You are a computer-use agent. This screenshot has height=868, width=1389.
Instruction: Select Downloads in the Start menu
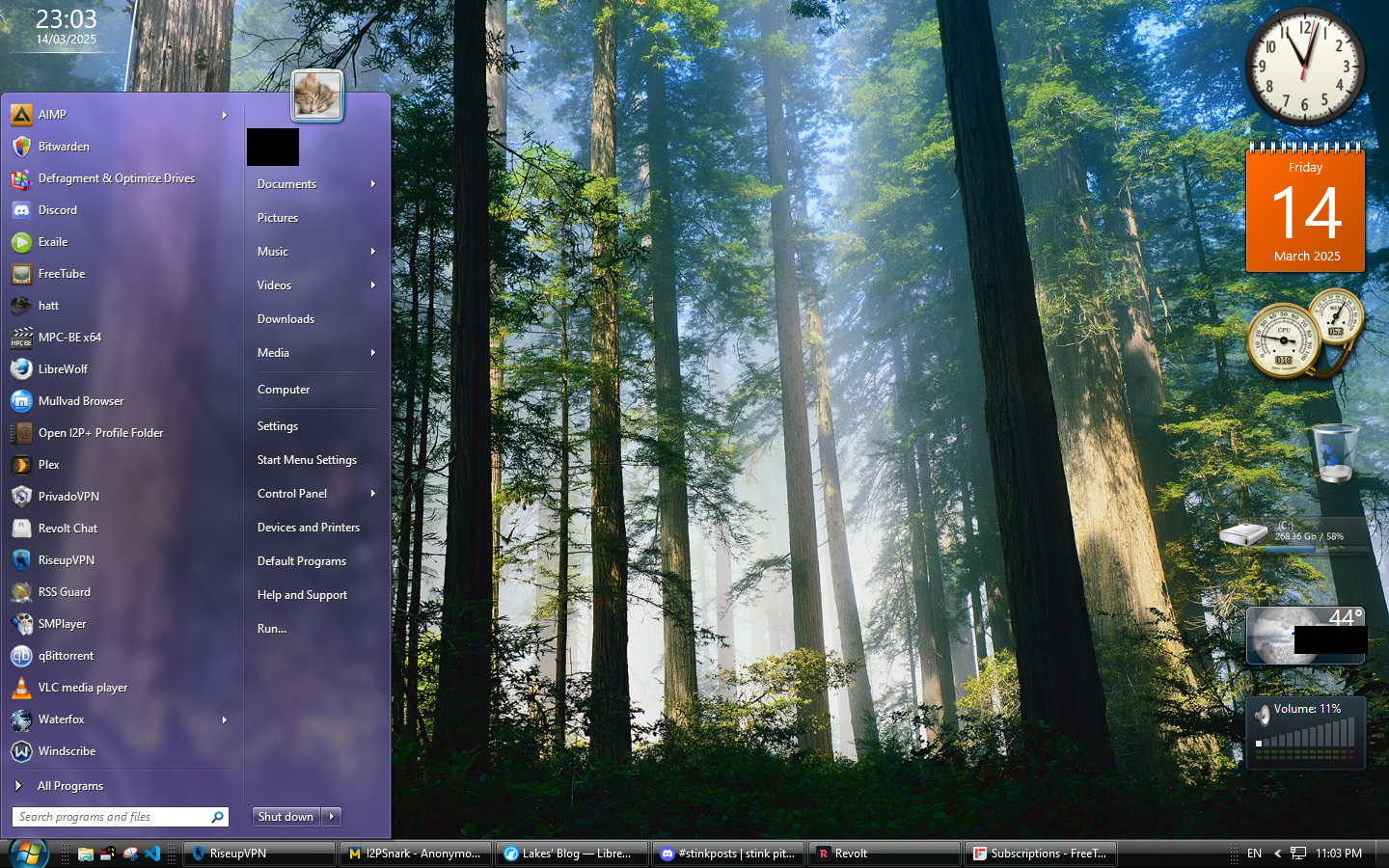click(286, 319)
